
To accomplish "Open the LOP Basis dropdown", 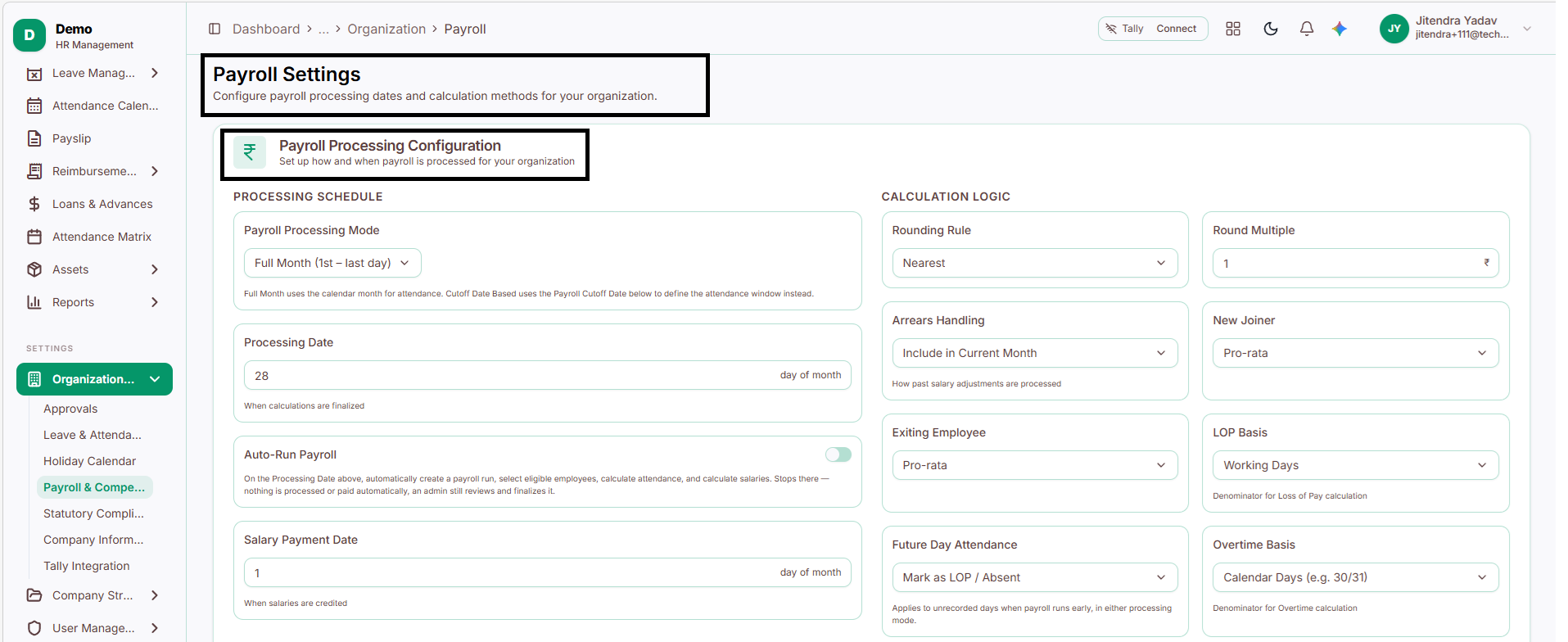I will pyautogui.click(x=1356, y=465).
